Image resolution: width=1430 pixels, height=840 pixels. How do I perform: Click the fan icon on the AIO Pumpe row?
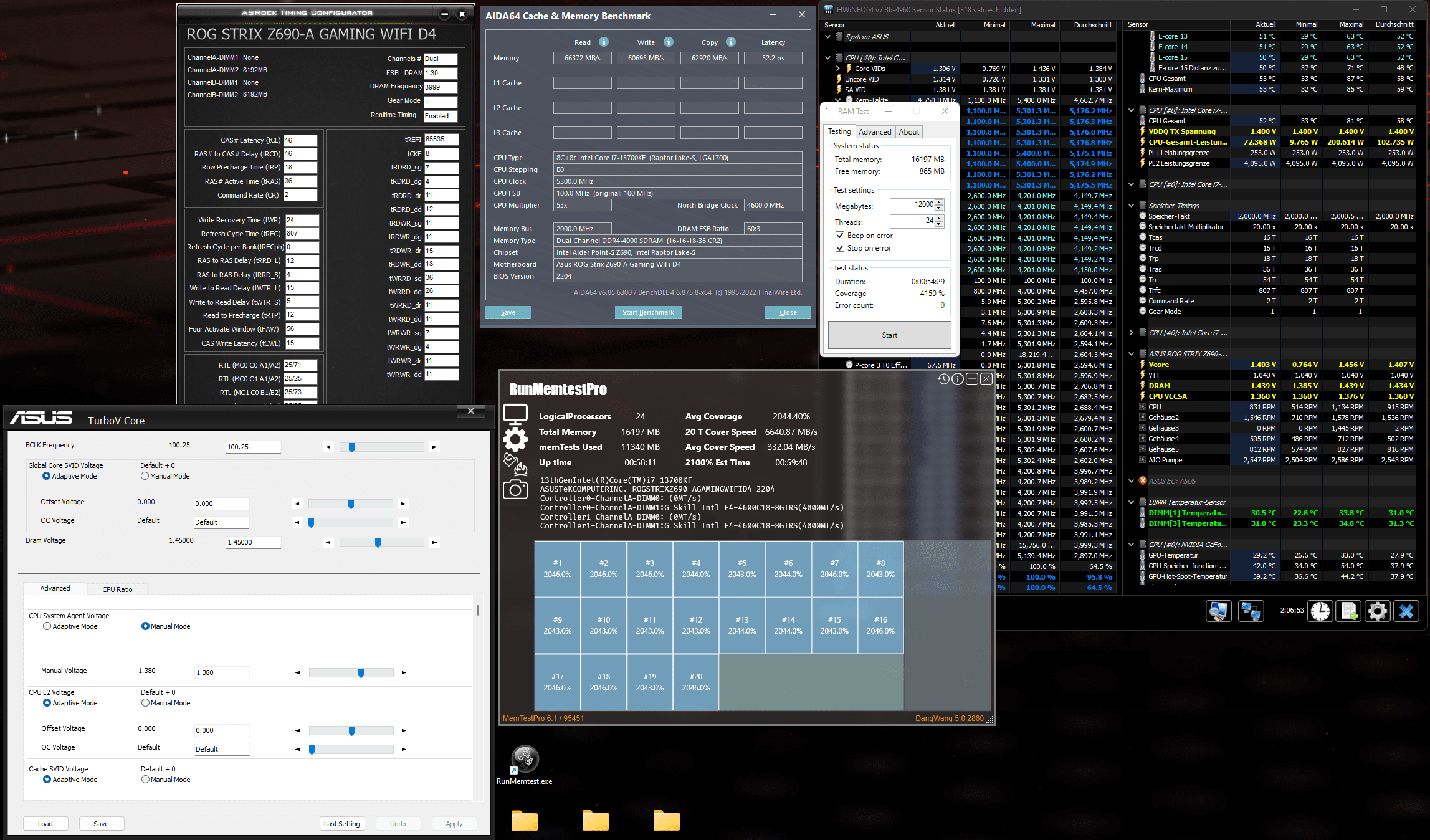tap(1143, 460)
